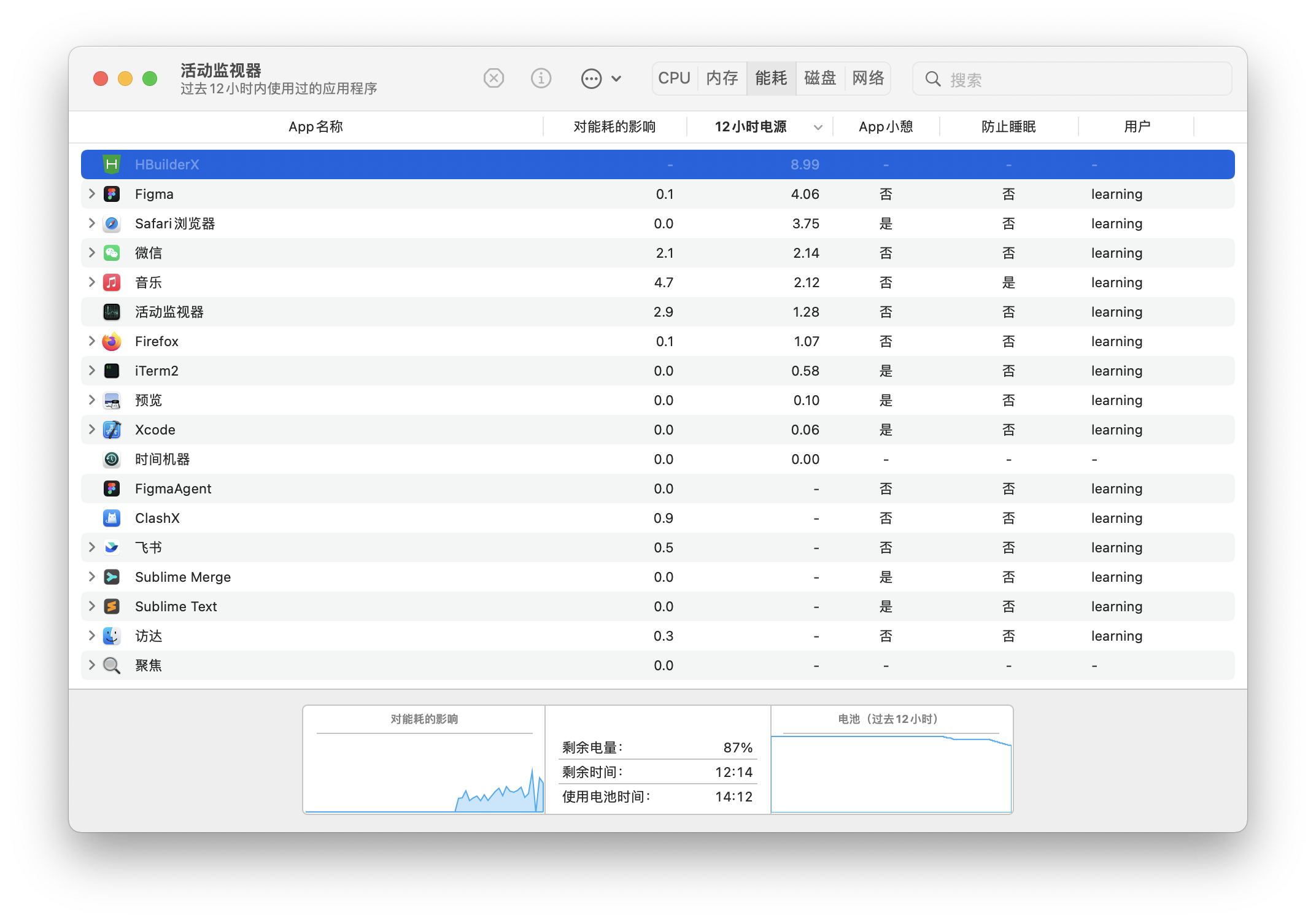Click the Firefox app icon in list
Image resolution: width=1316 pixels, height=923 pixels.
[112, 341]
